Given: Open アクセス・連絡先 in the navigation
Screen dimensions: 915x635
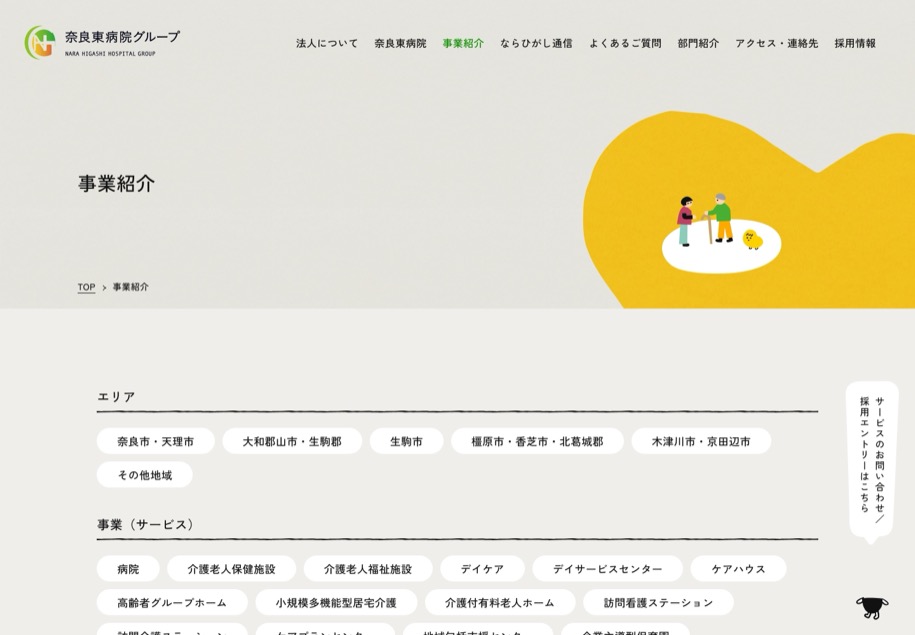Looking at the screenshot, I should point(777,43).
